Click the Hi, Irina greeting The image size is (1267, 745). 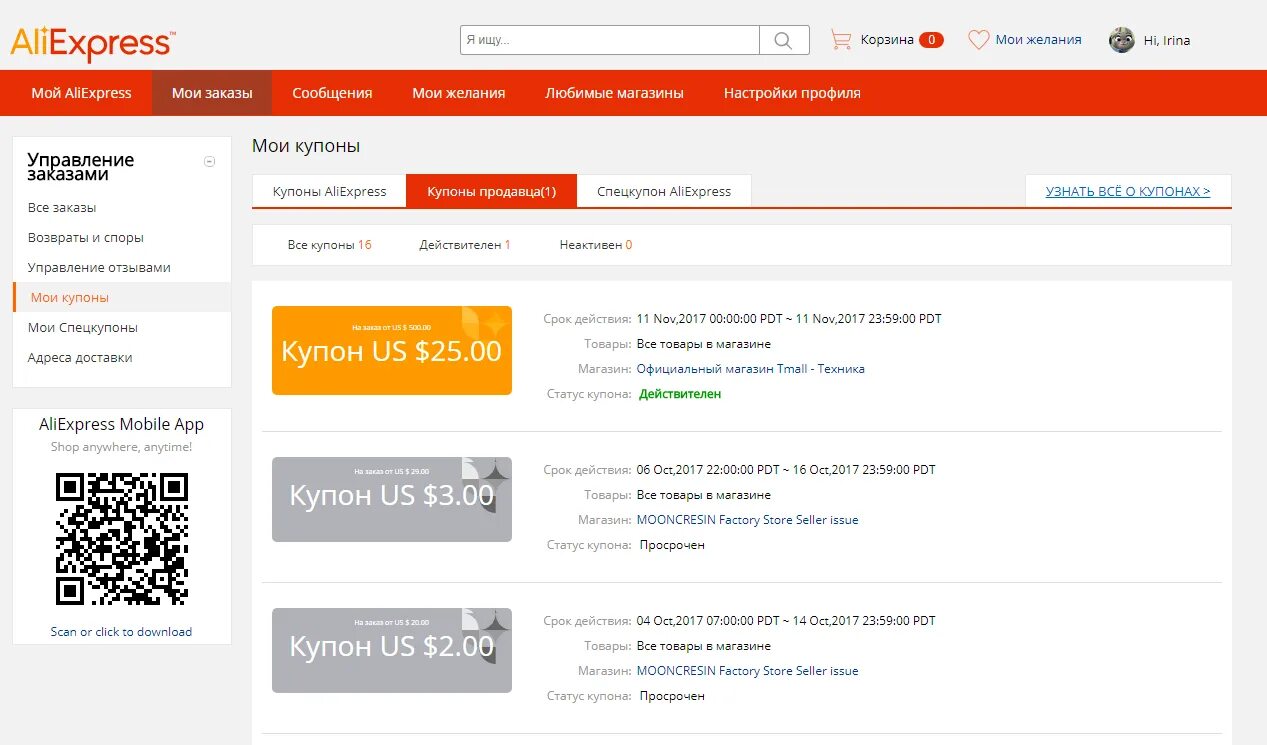(x=1166, y=41)
